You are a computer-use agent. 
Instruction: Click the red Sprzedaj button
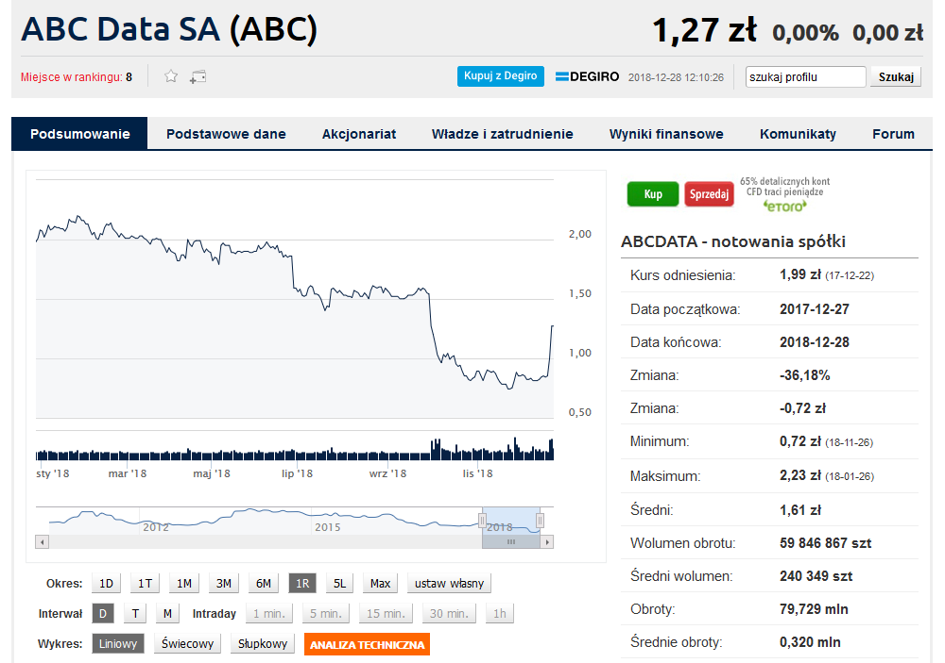[x=709, y=194]
